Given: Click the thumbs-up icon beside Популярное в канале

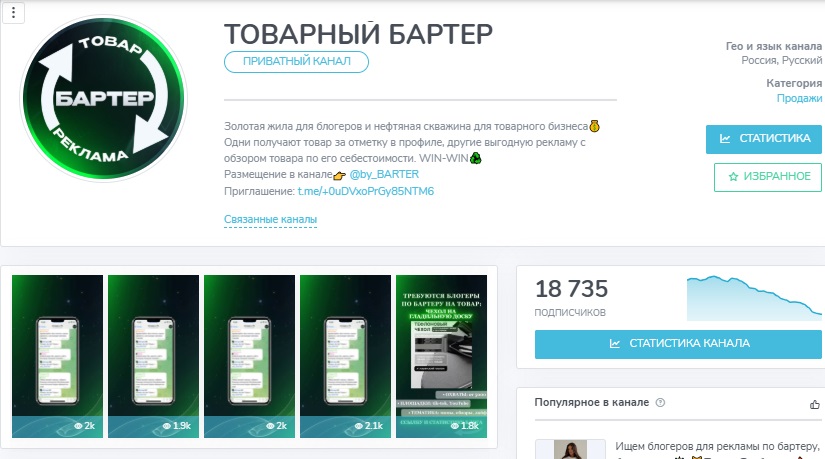Looking at the screenshot, I should click(814, 404).
